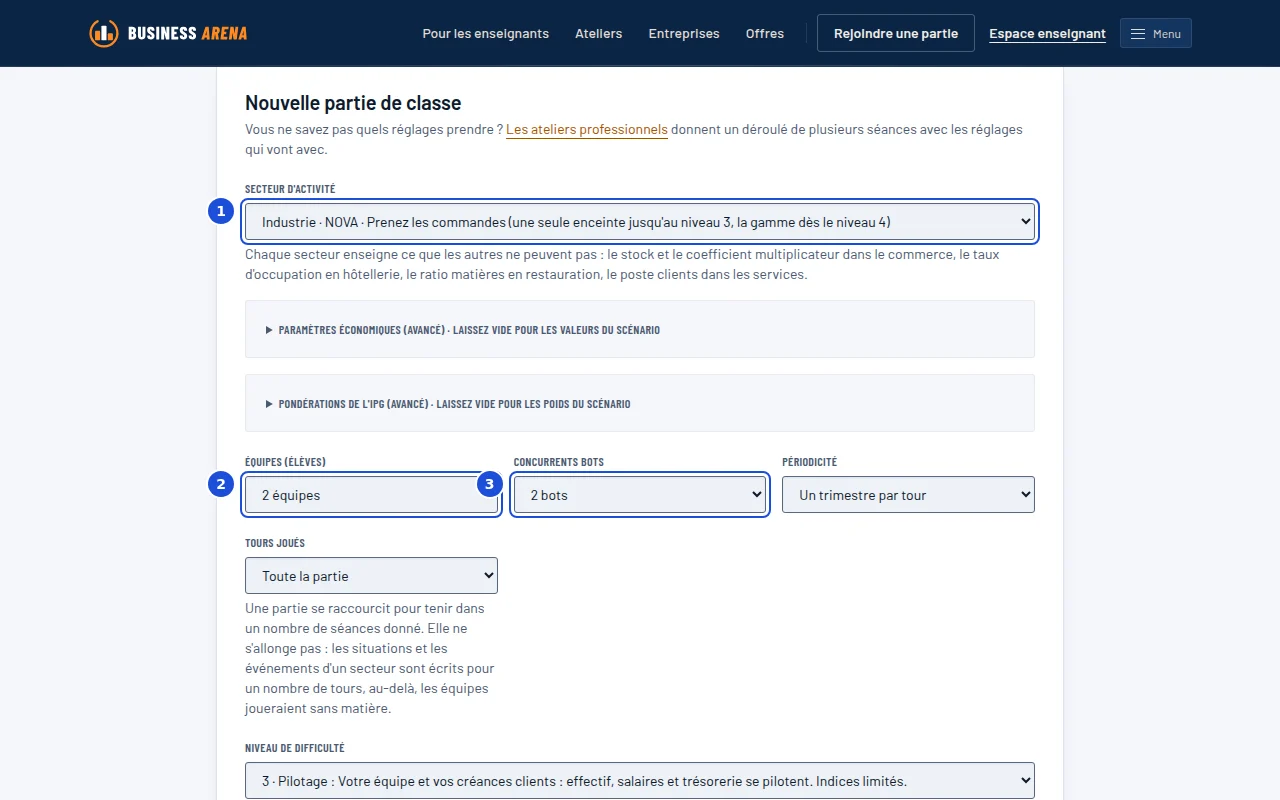Open Pour les enseignants nav item
1280x800 pixels.
[485, 33]
